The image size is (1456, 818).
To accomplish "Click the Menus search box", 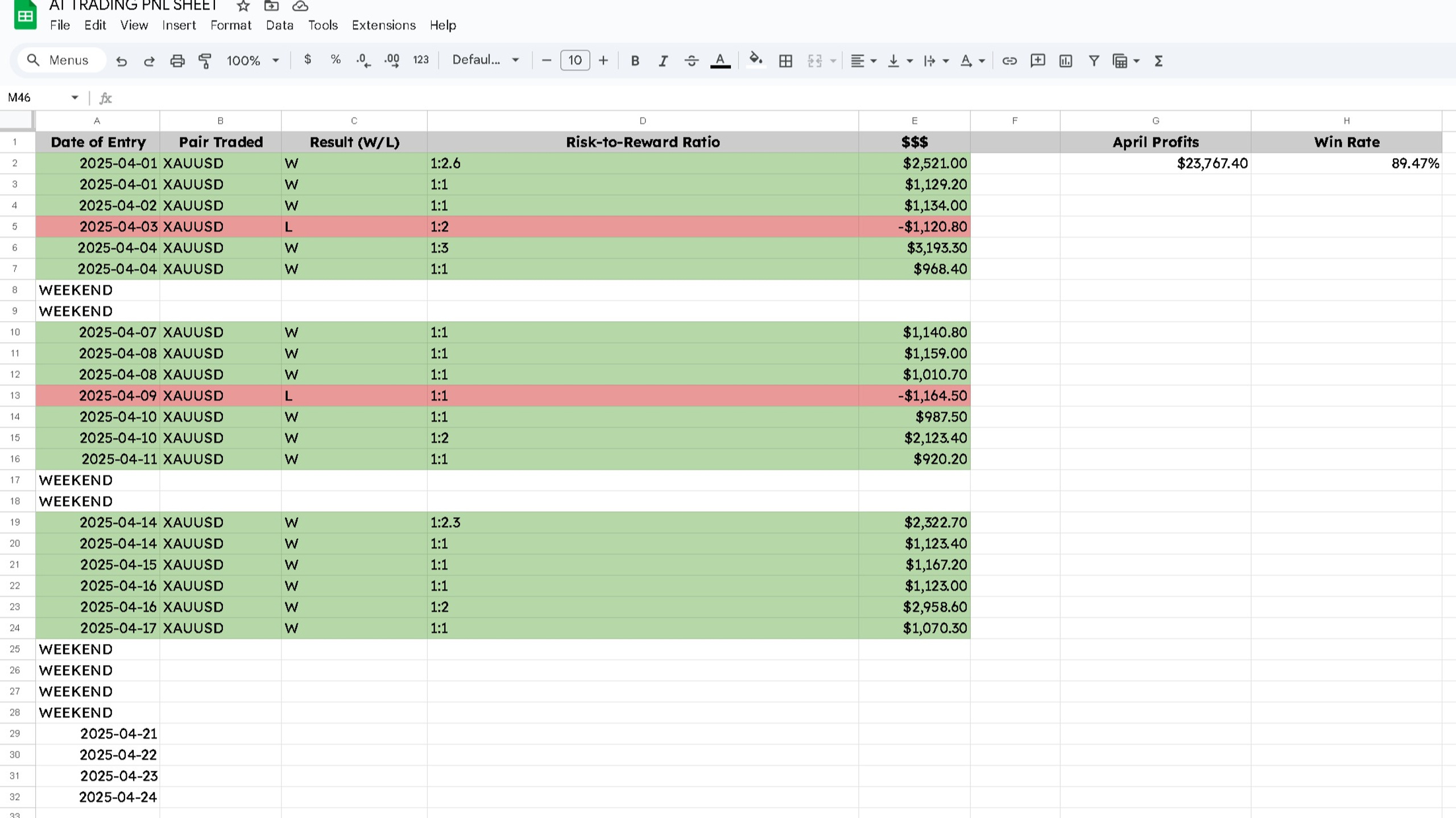I will coord(61,60).
